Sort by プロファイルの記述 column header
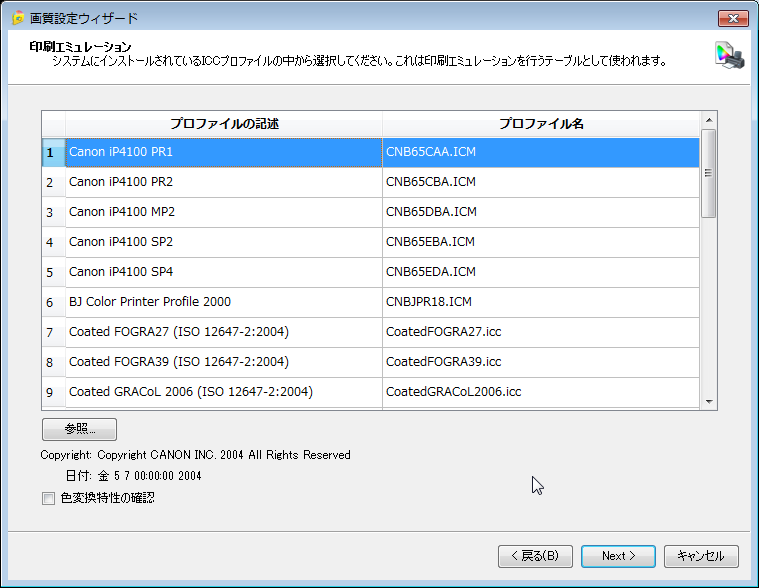Viewport: 759px width, 588px height. [x=223, y=123]
